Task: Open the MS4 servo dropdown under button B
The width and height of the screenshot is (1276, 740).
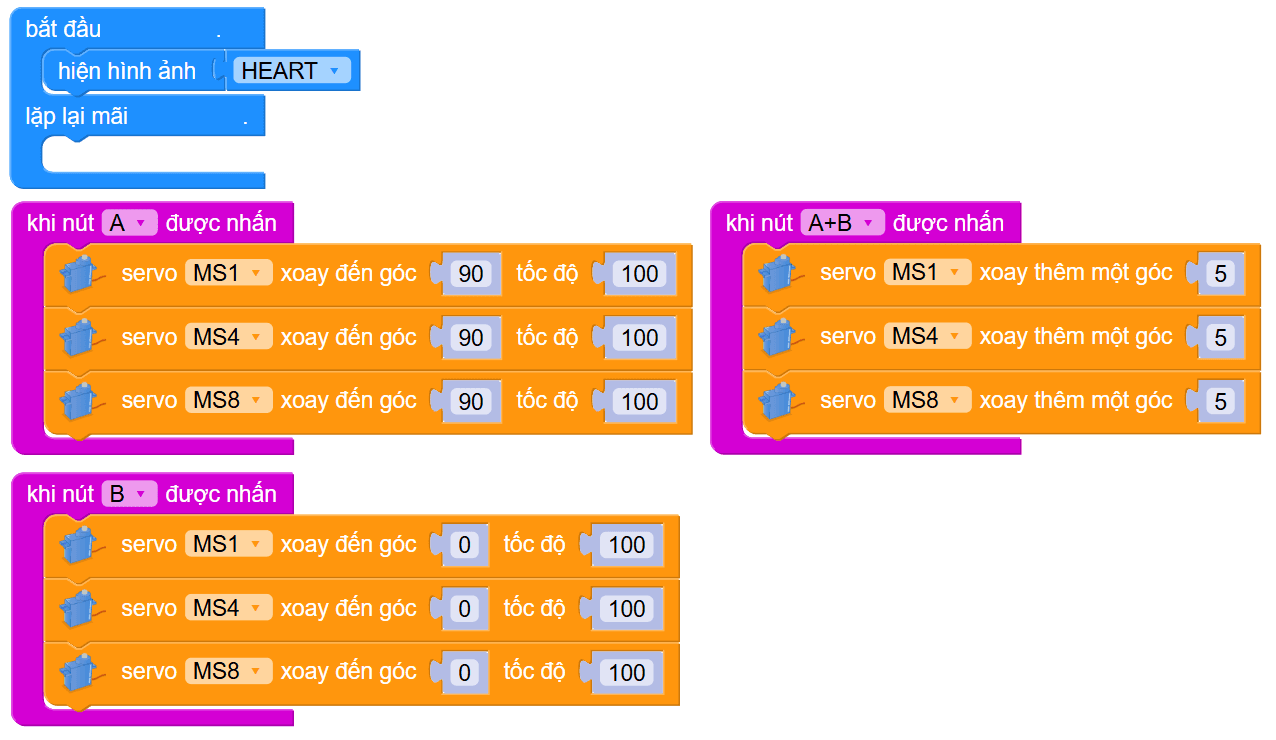Action: click(228, 608)
